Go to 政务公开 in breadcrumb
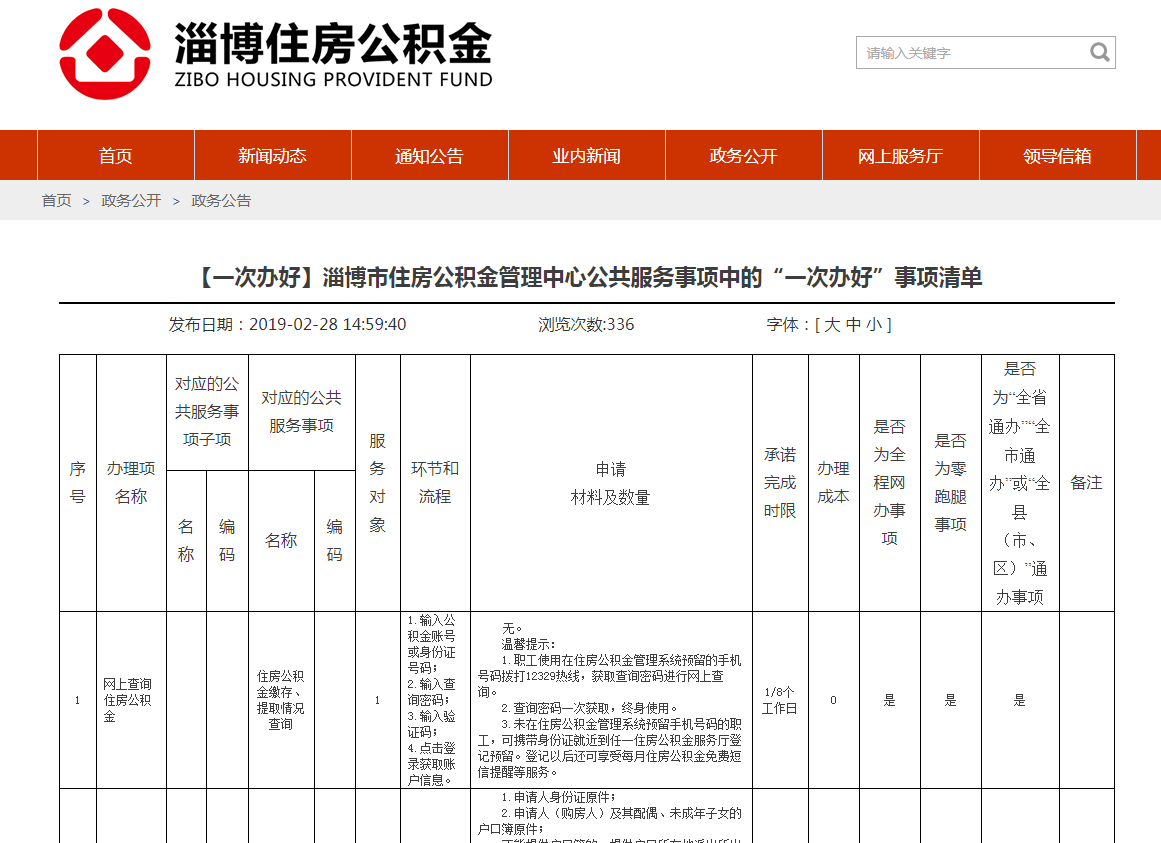 [131, 201]
